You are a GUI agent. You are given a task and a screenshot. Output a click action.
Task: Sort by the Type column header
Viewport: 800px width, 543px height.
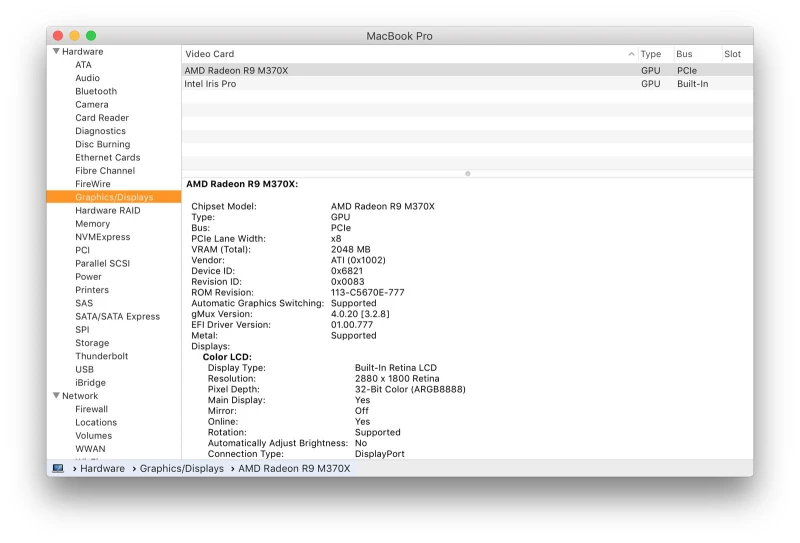point(651,54)
